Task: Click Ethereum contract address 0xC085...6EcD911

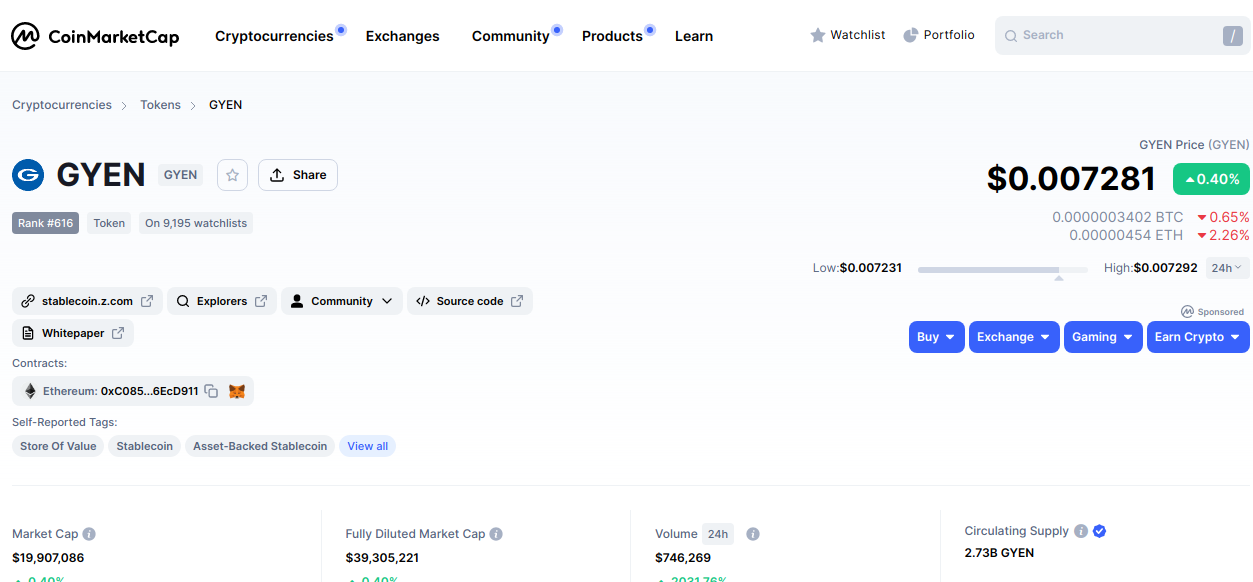Action: pos(149,391)
